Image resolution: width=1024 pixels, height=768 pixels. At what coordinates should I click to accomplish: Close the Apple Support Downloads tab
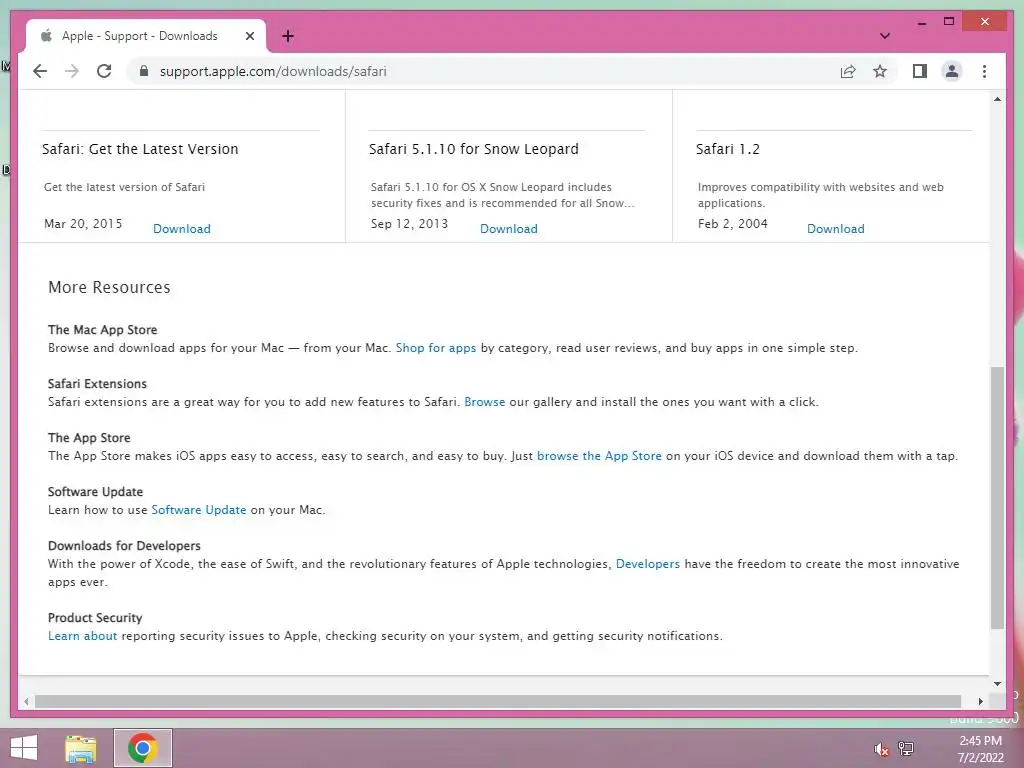point(249,36)
